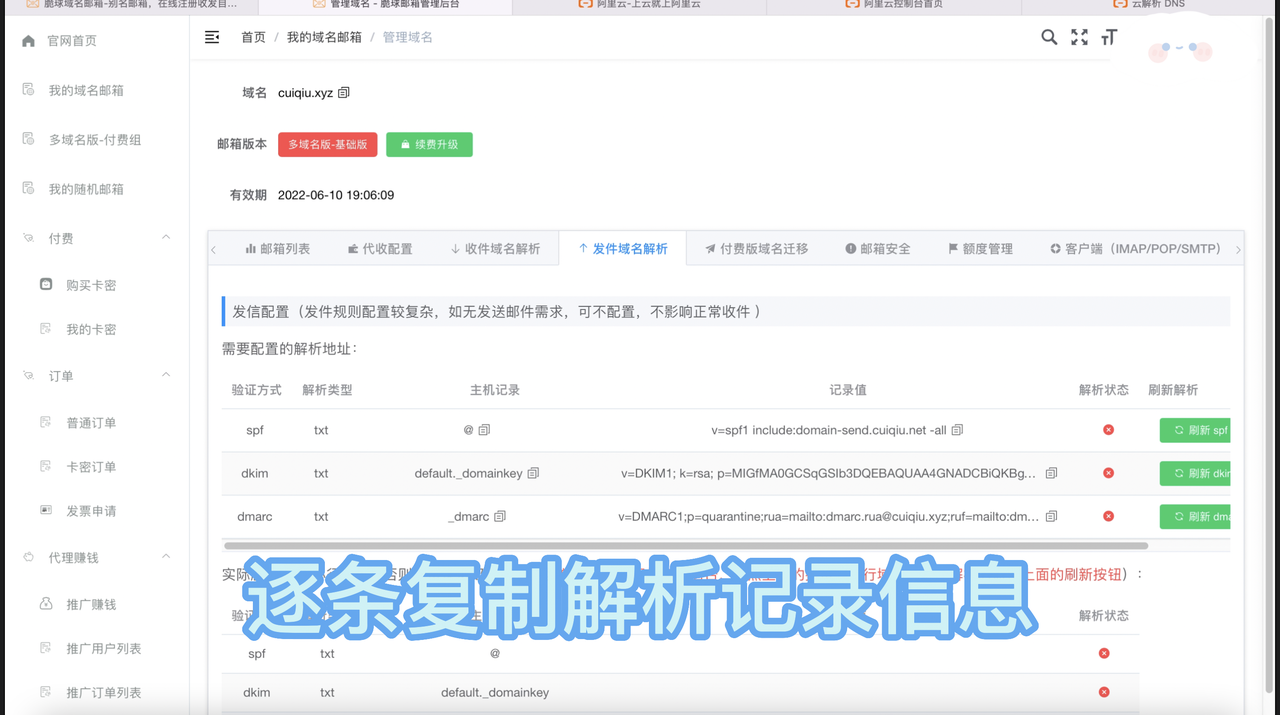This screenshot has height=715, width=1280.
Task: Switch to the 收件域名解析 tab
Action: pyautogui.click(x=495, y=249)
